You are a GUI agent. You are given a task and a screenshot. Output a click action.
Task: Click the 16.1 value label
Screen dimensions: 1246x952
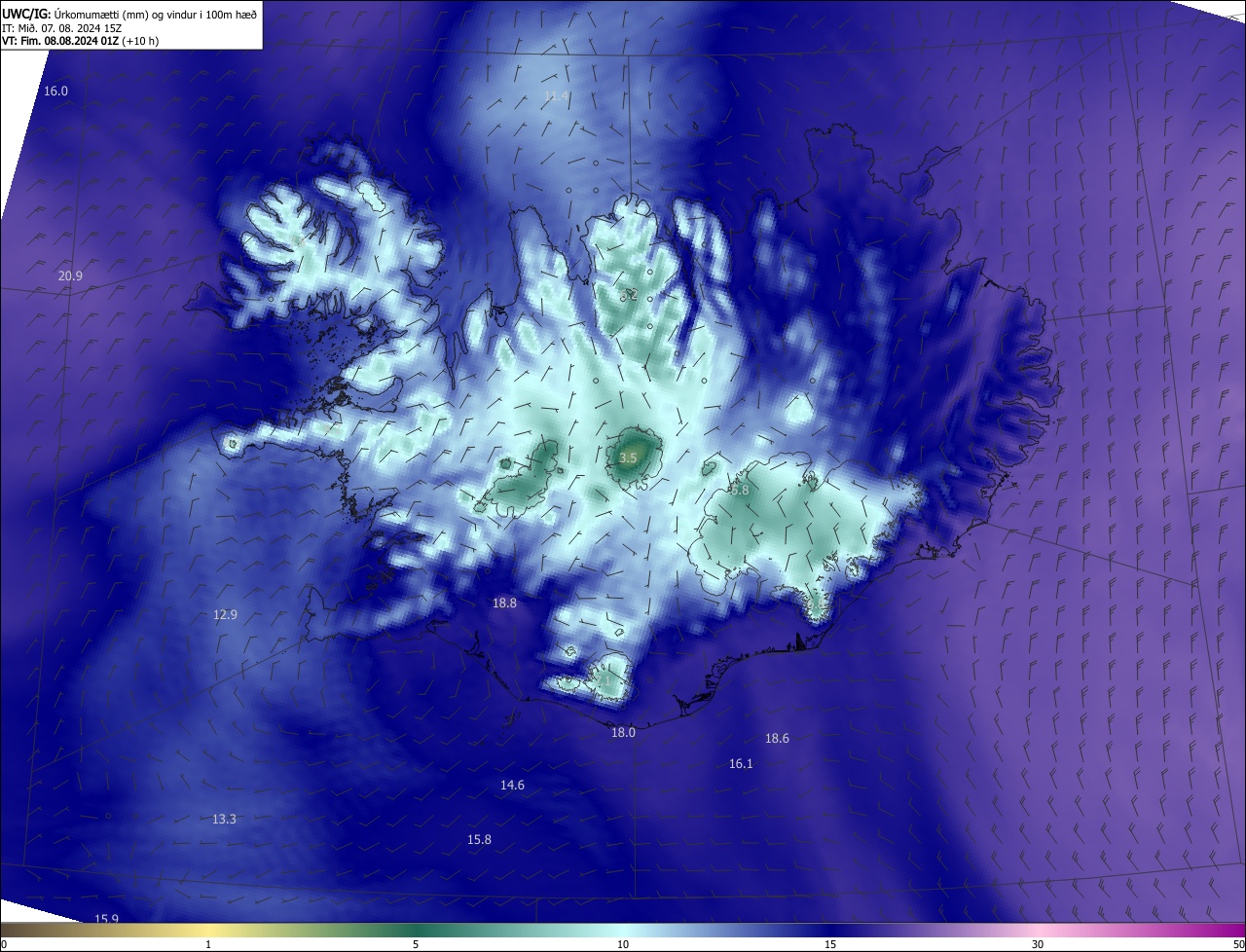pyautogui.click(x=741, y=764)
